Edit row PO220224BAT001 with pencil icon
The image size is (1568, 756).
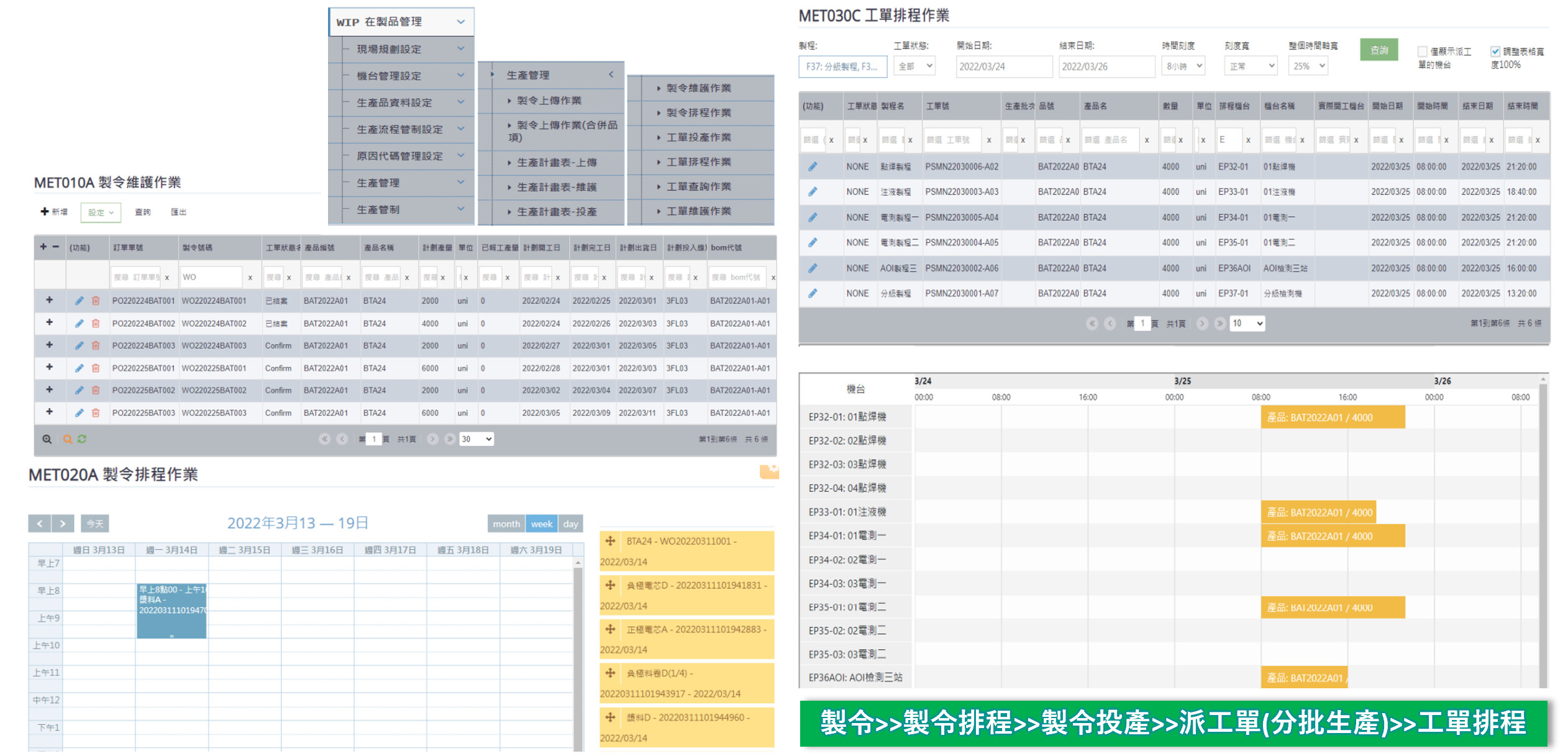click(79, 301)
